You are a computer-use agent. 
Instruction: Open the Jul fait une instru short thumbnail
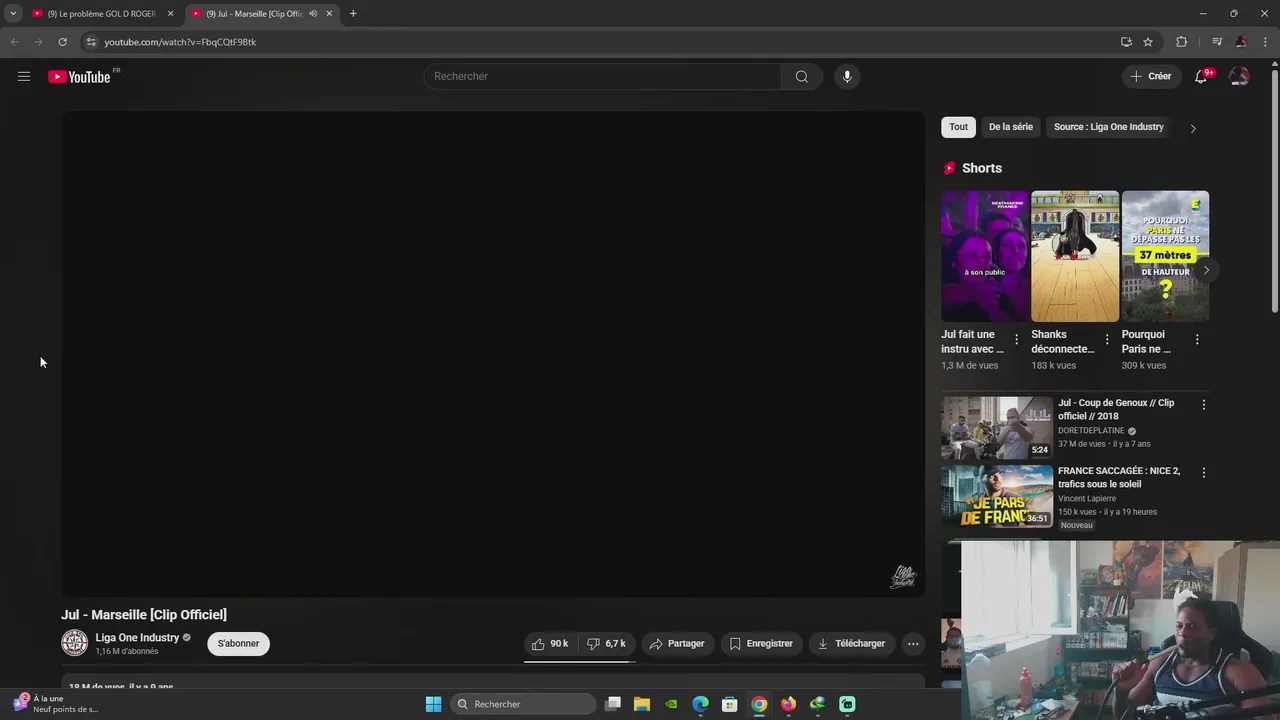(984, 256)
